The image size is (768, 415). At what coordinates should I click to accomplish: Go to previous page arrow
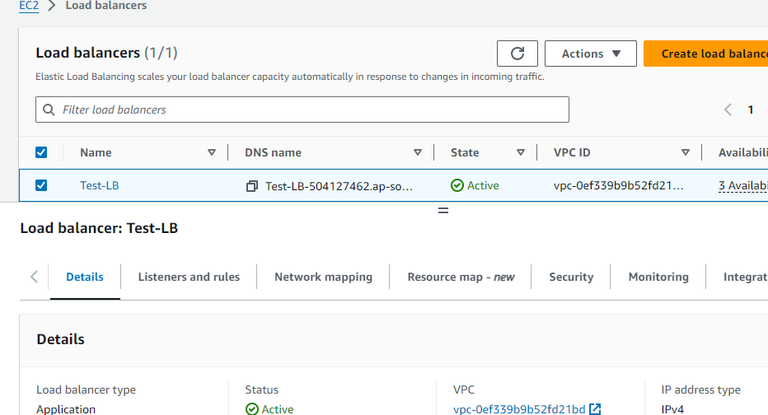tap(728, 110)
